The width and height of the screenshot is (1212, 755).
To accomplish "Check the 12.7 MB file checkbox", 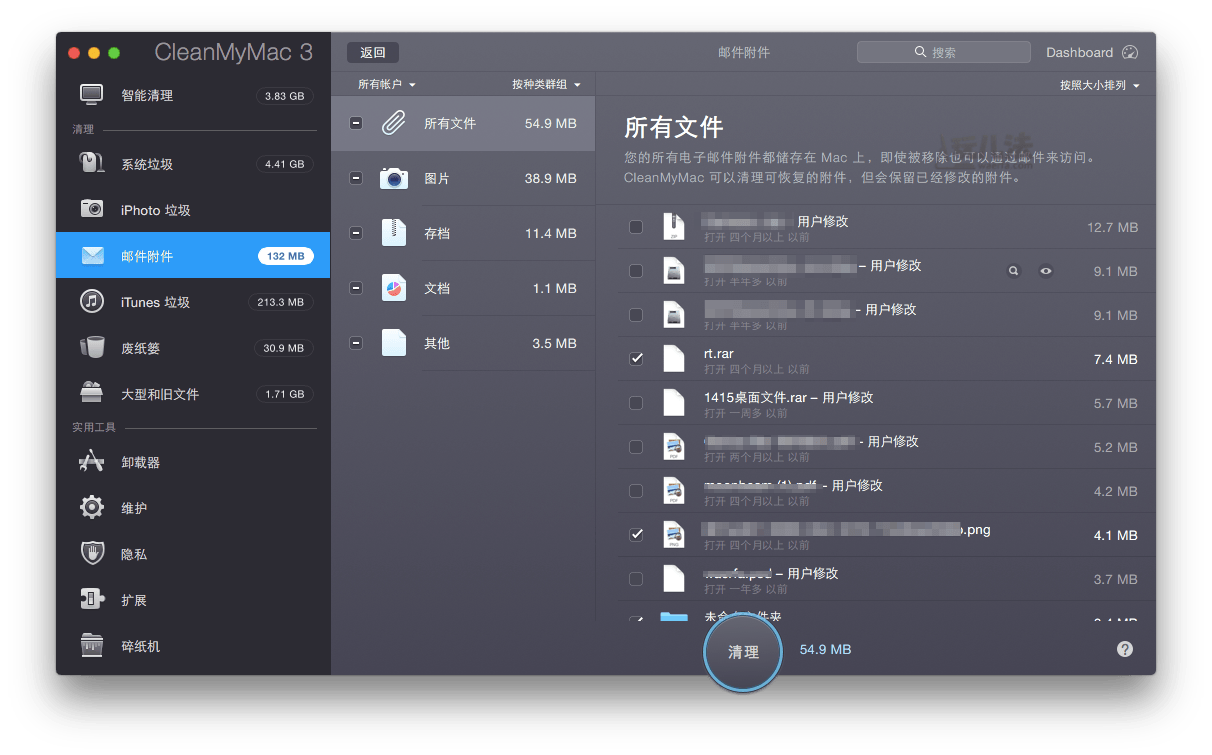I will click(636, 227).
